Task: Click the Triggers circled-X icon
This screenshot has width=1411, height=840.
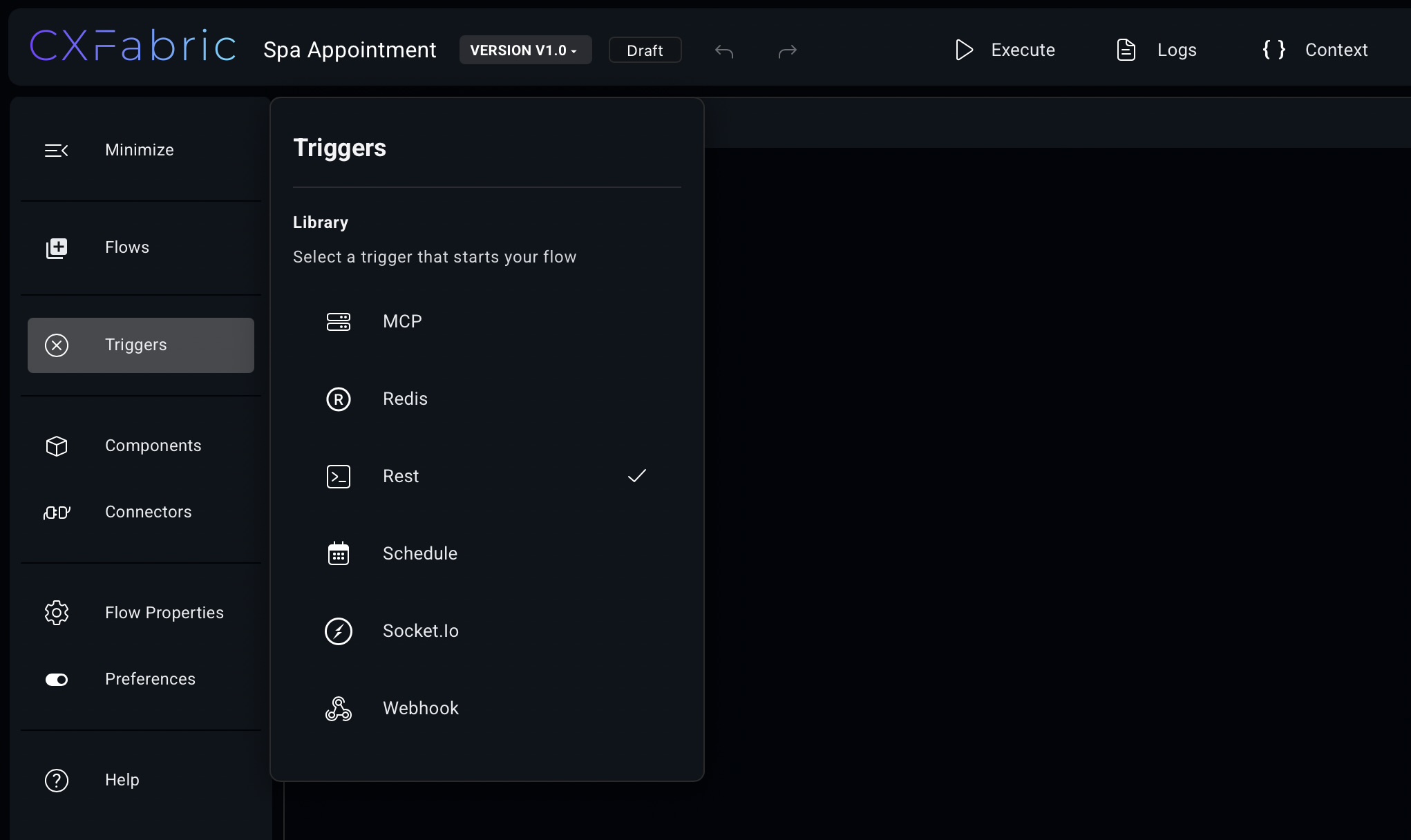Action: [57, 345]
